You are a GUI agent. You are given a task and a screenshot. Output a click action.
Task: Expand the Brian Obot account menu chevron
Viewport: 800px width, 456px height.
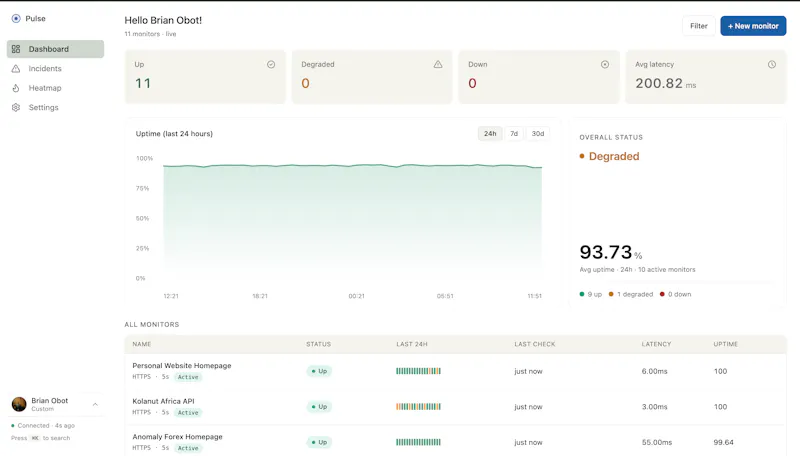[95, 404]
